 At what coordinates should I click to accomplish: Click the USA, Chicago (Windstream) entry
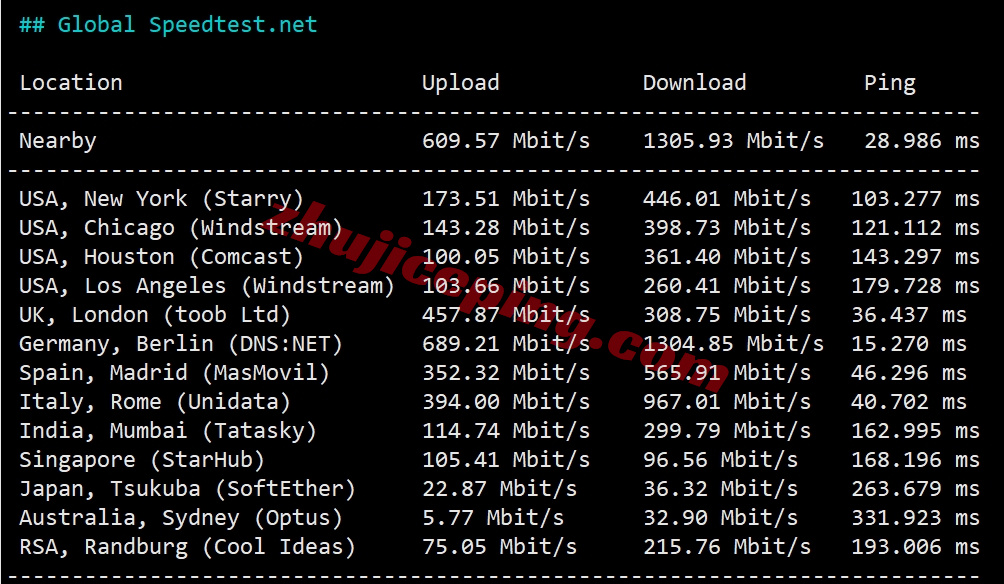tap(181, 228)
